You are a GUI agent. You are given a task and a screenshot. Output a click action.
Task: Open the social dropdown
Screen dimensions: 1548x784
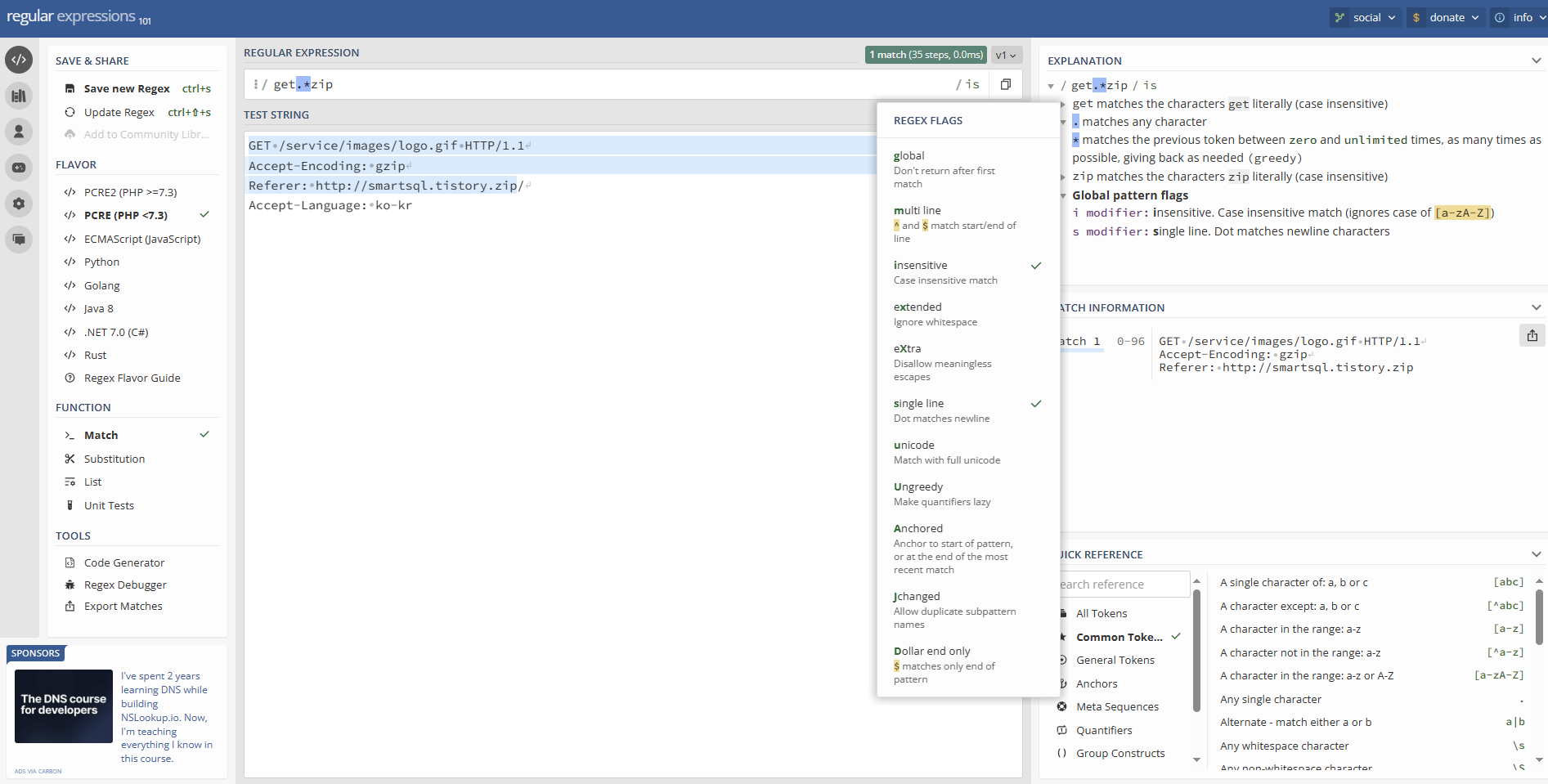pos(1366,17)
